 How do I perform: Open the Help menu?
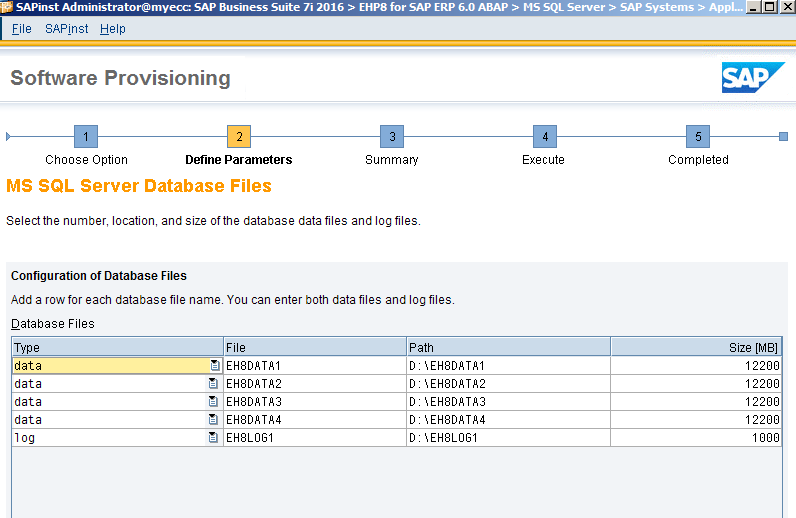112,29
